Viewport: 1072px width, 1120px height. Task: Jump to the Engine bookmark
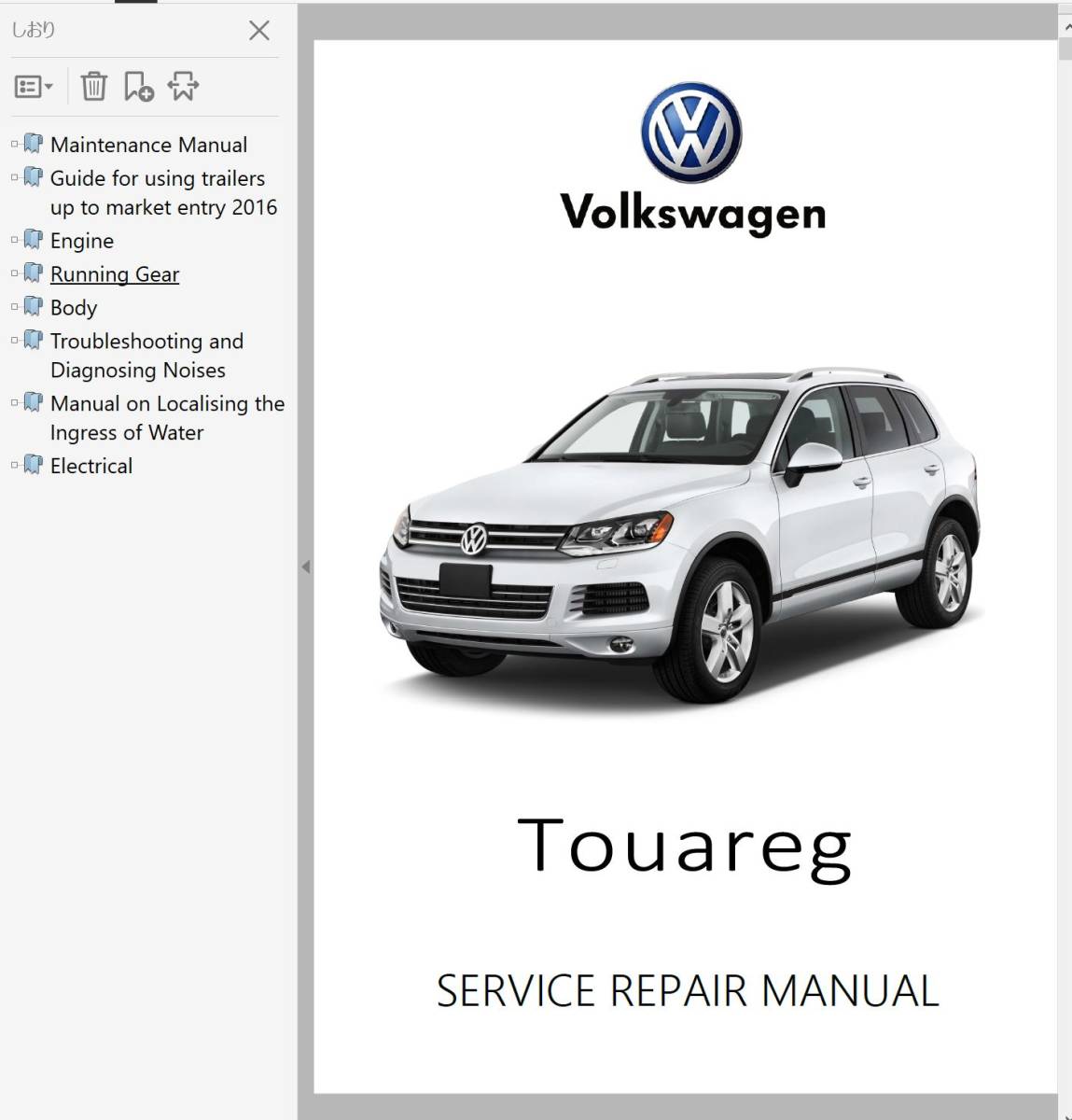(82, 241)
